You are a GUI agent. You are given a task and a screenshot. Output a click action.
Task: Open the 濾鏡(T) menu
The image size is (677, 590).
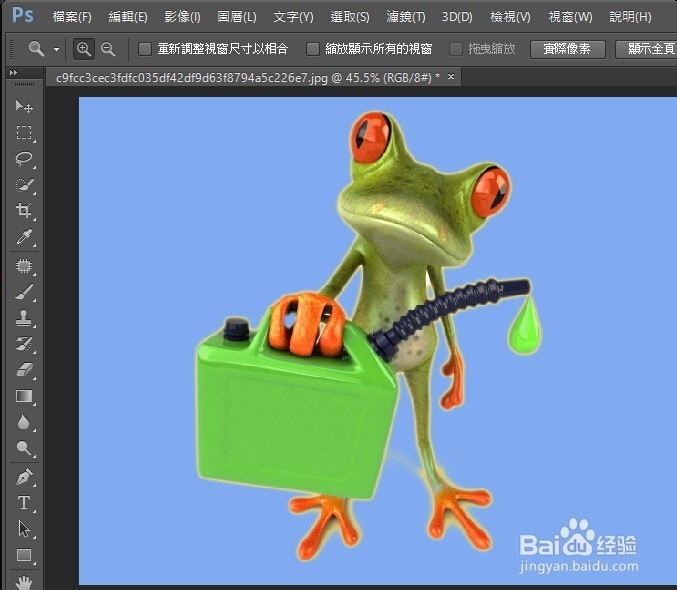[406, 17]
